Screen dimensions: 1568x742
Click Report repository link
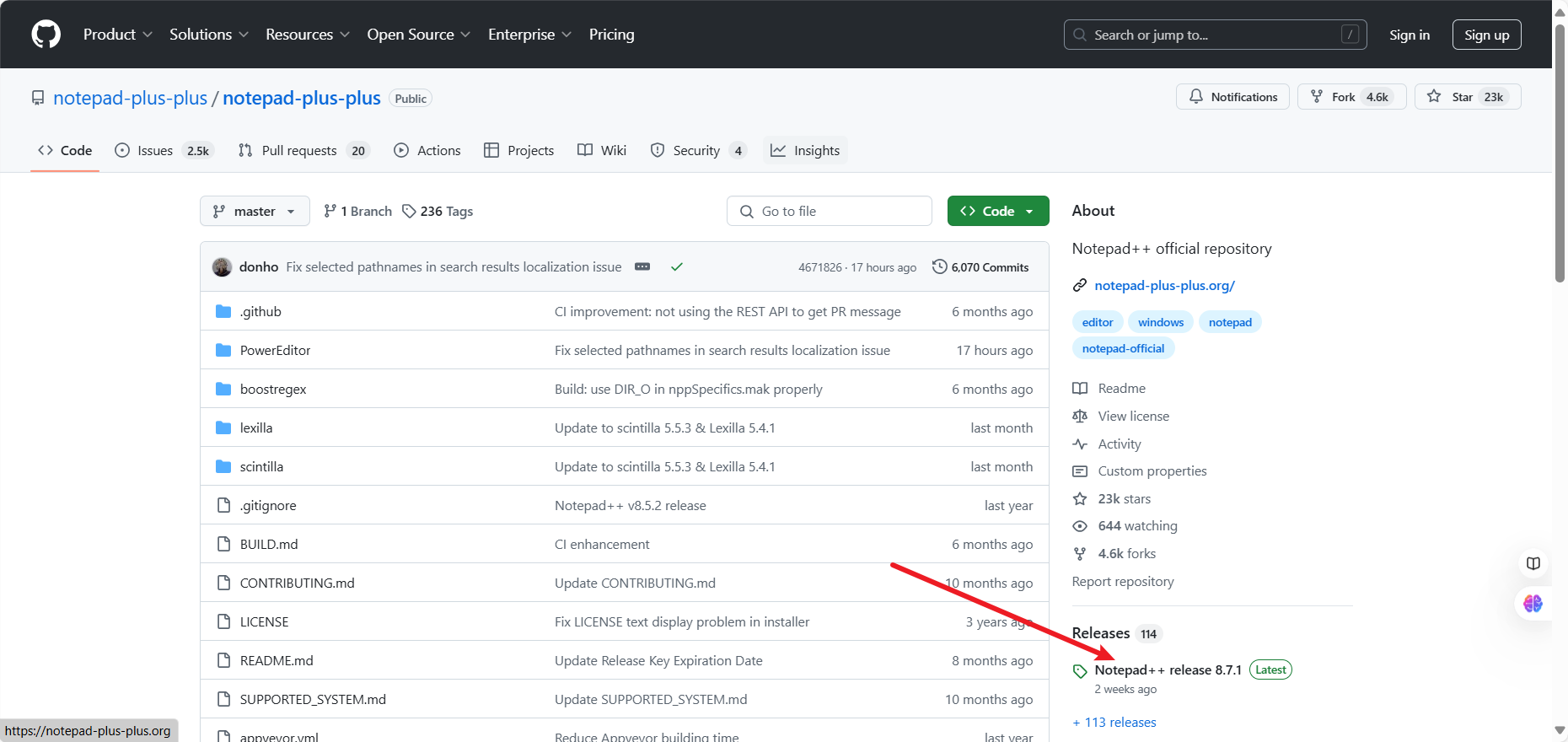(x=1122, y=582)
